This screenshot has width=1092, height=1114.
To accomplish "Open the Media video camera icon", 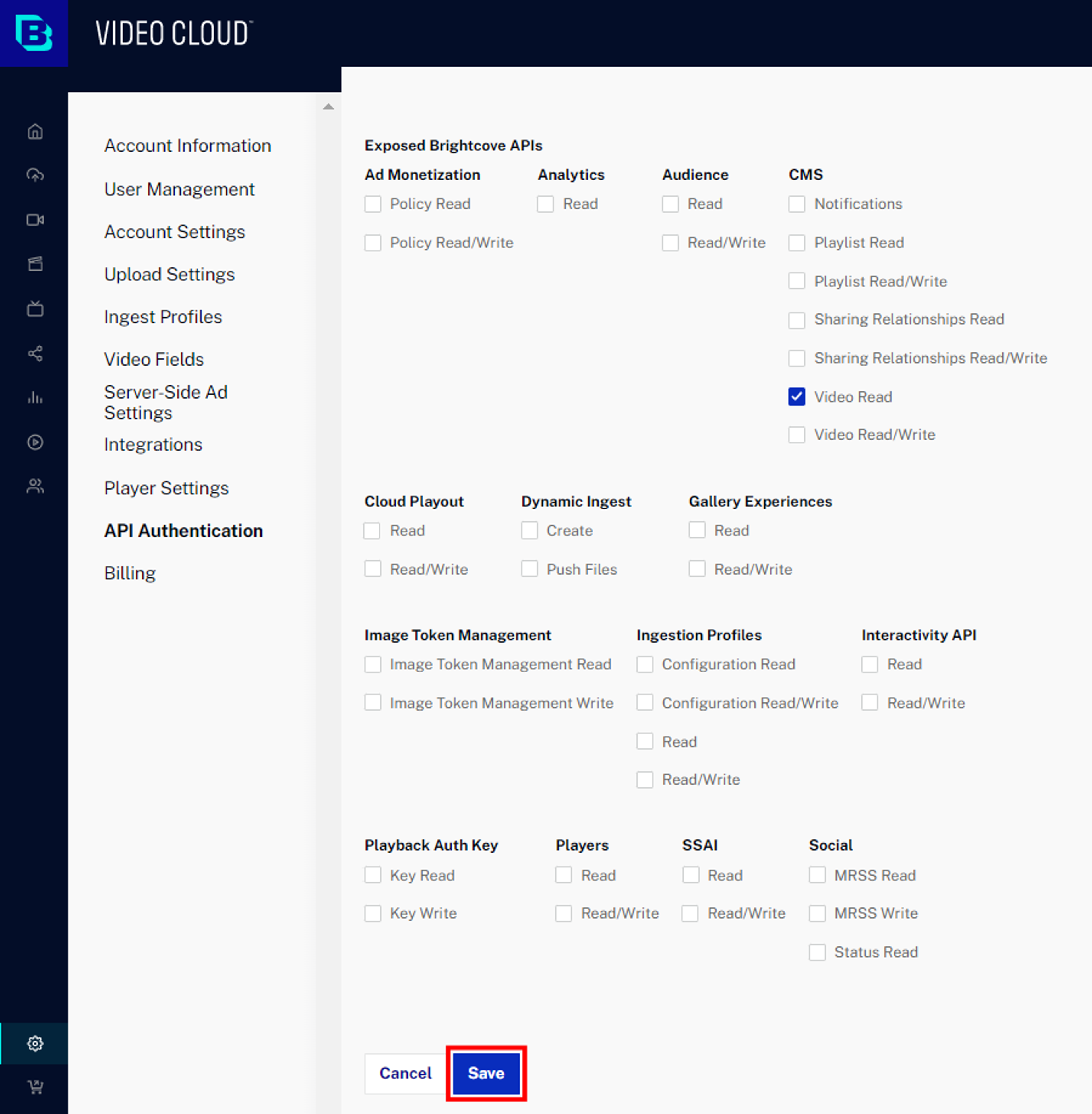I will [x=35, y=220].
